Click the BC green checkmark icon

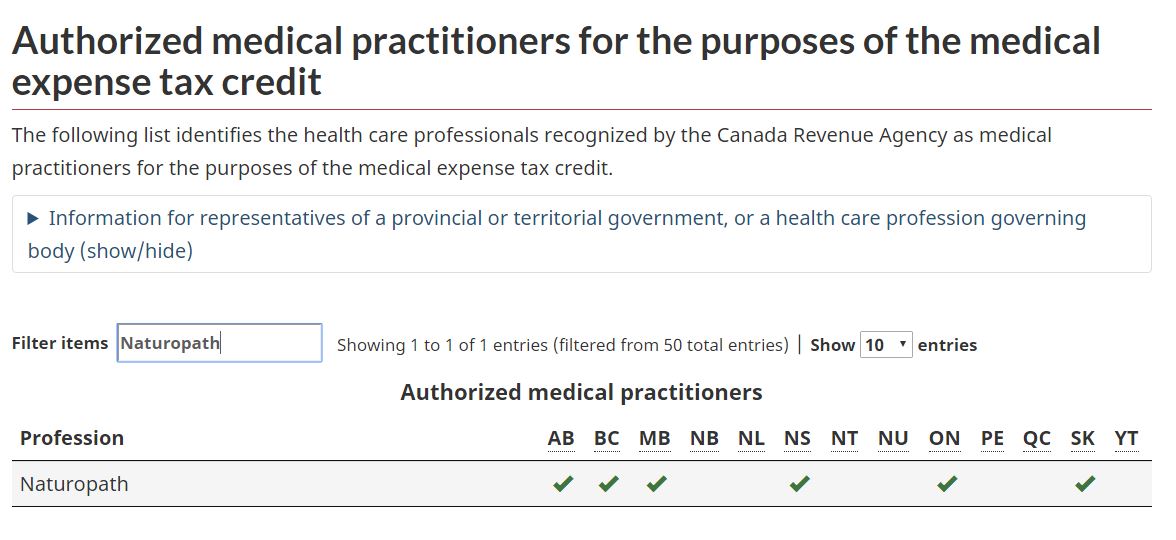click(x=608, y=484)
